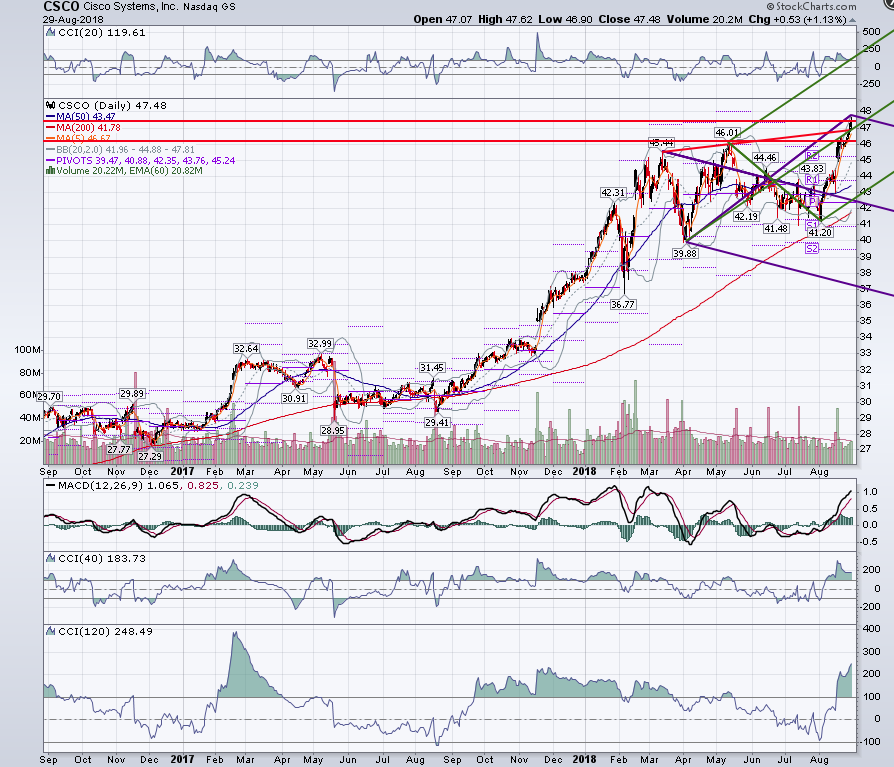Viewport: 894px width, 767px height.
Task: Click the 44.46 price label
Action: coord(765,157)
